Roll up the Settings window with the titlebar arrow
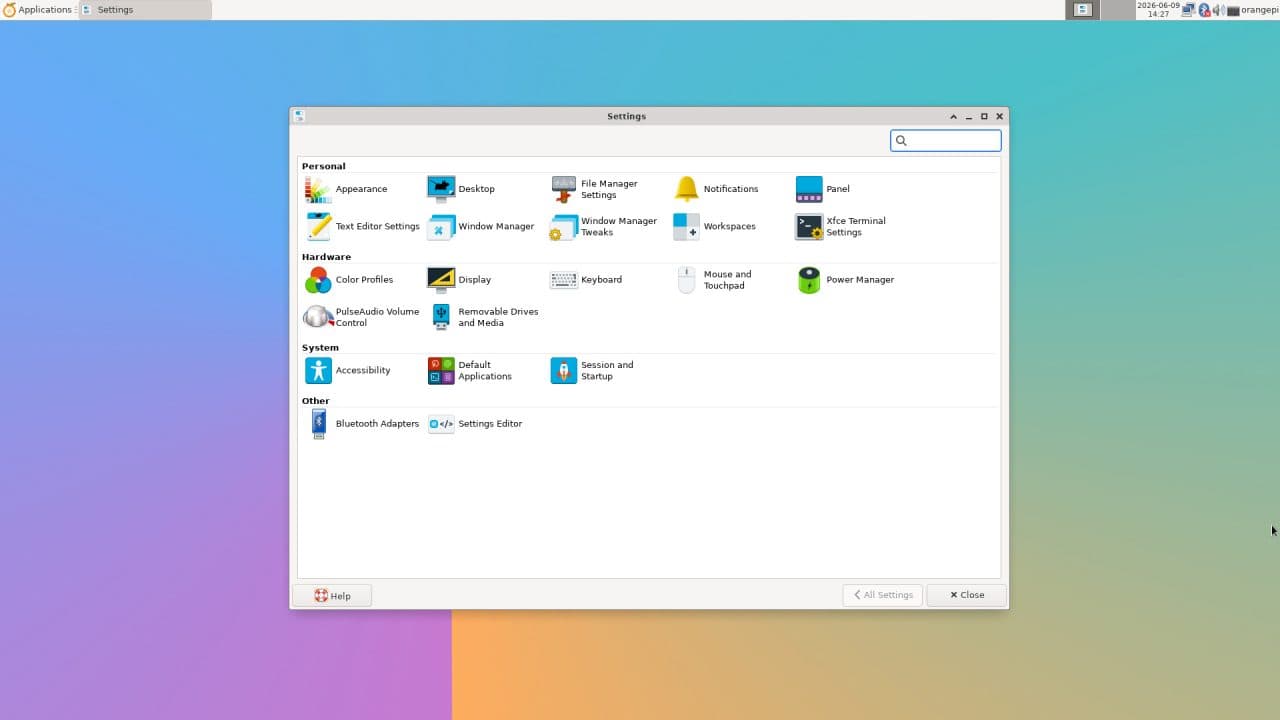Screen dimensions: 1280x720 point(953,116)
